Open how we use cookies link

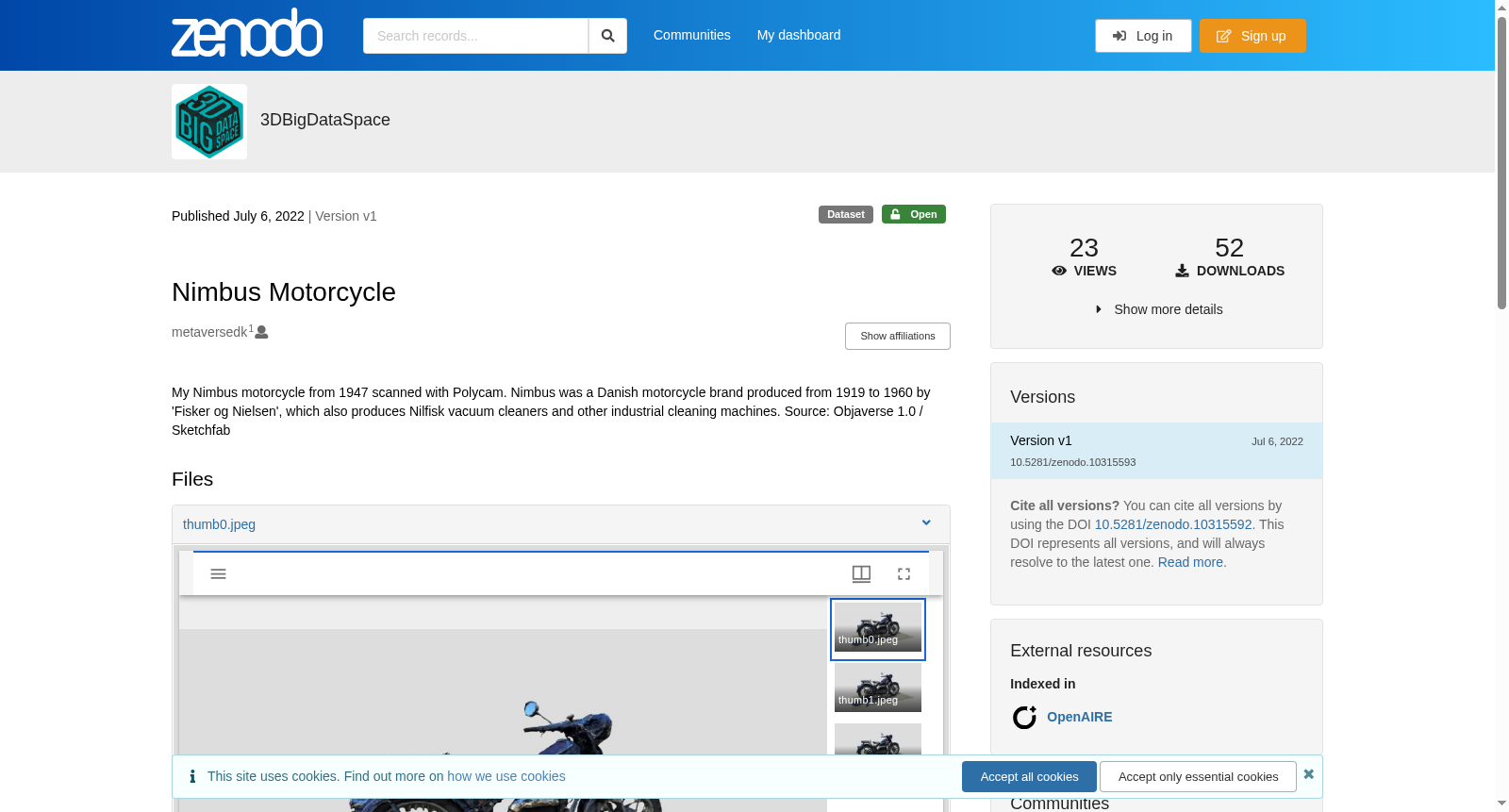(506, 776)
